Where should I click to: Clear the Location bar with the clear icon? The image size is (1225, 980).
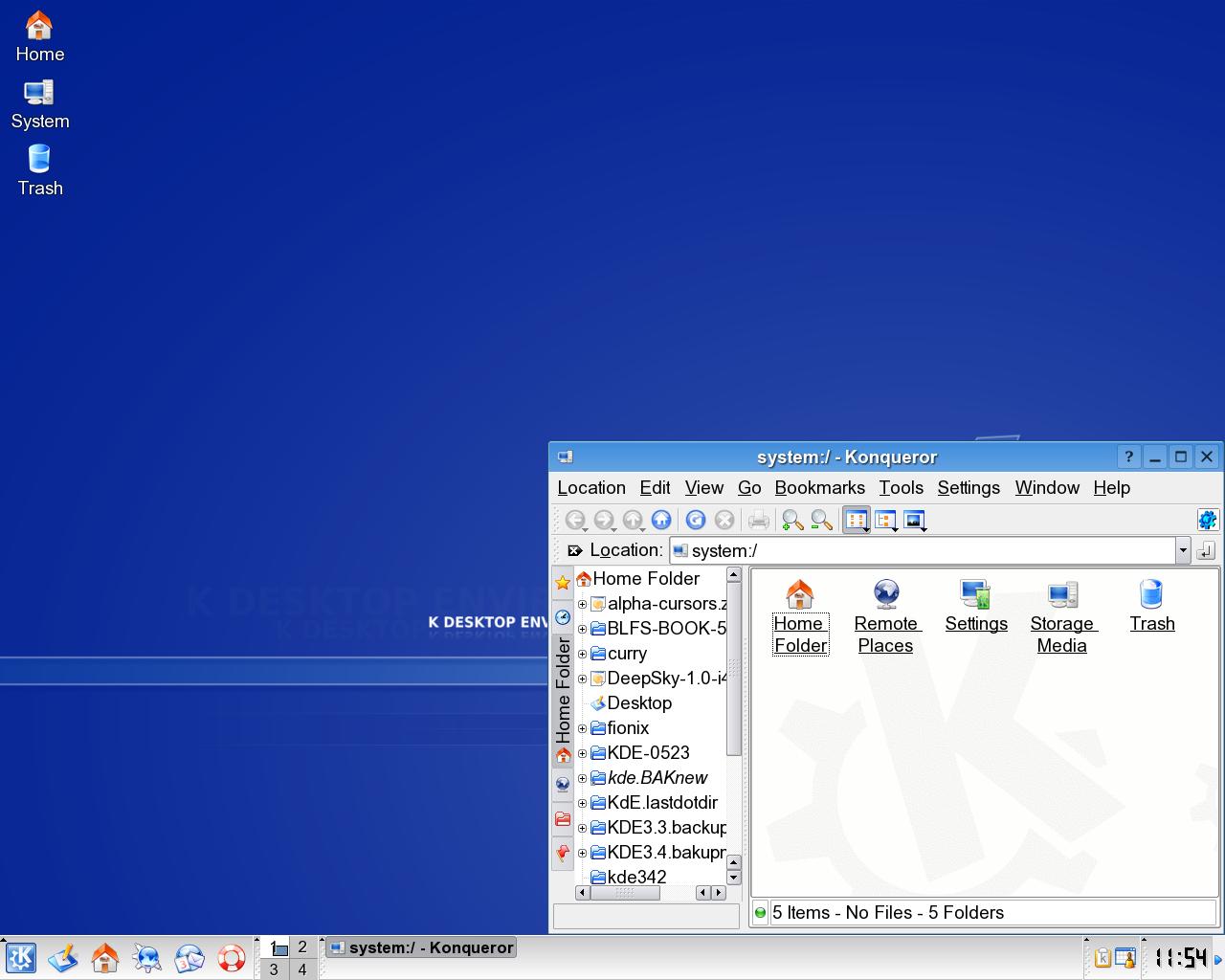pyautogui.click(x=574, y=550)
